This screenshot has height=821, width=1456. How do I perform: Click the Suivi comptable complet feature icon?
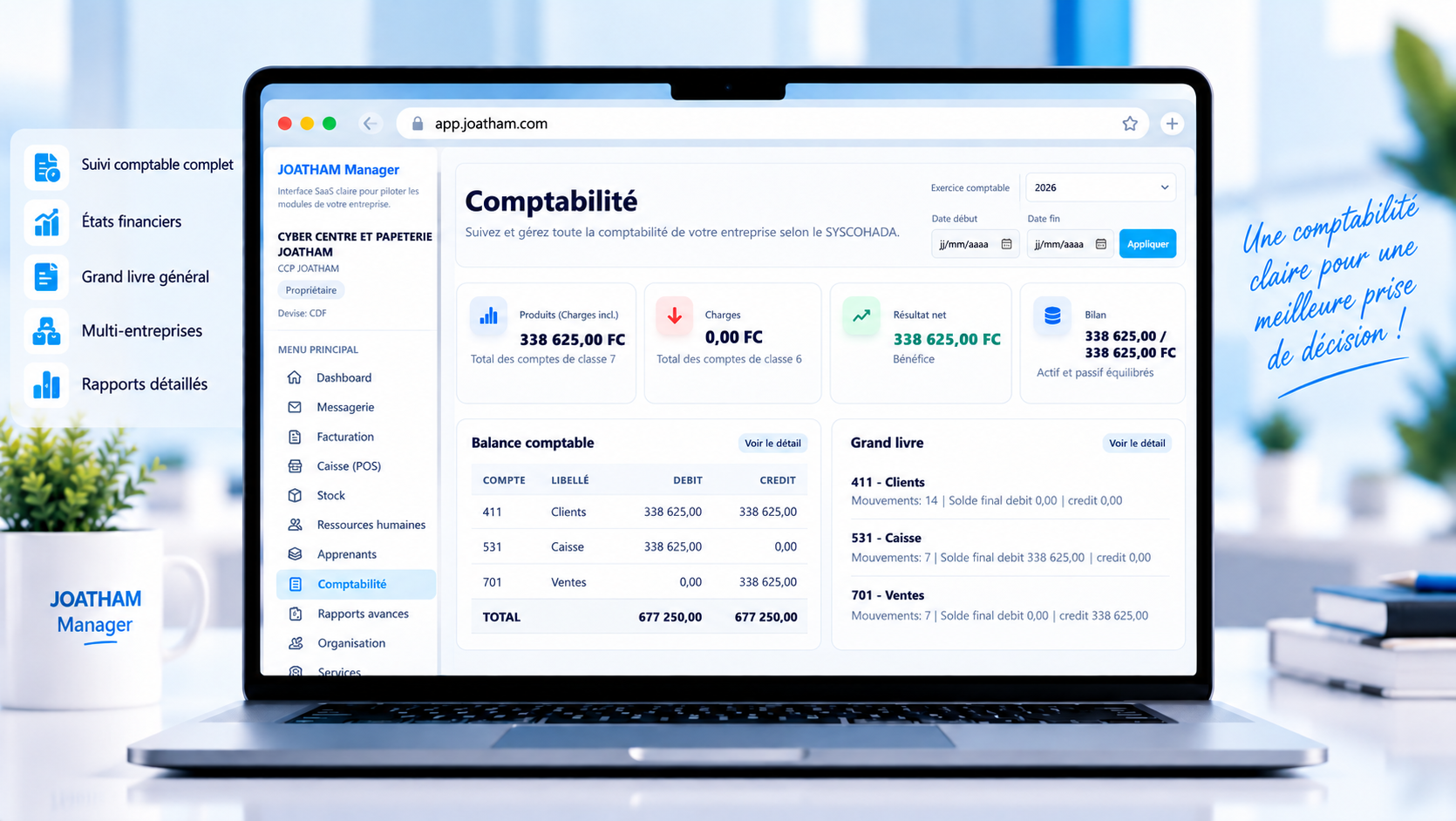46,166
